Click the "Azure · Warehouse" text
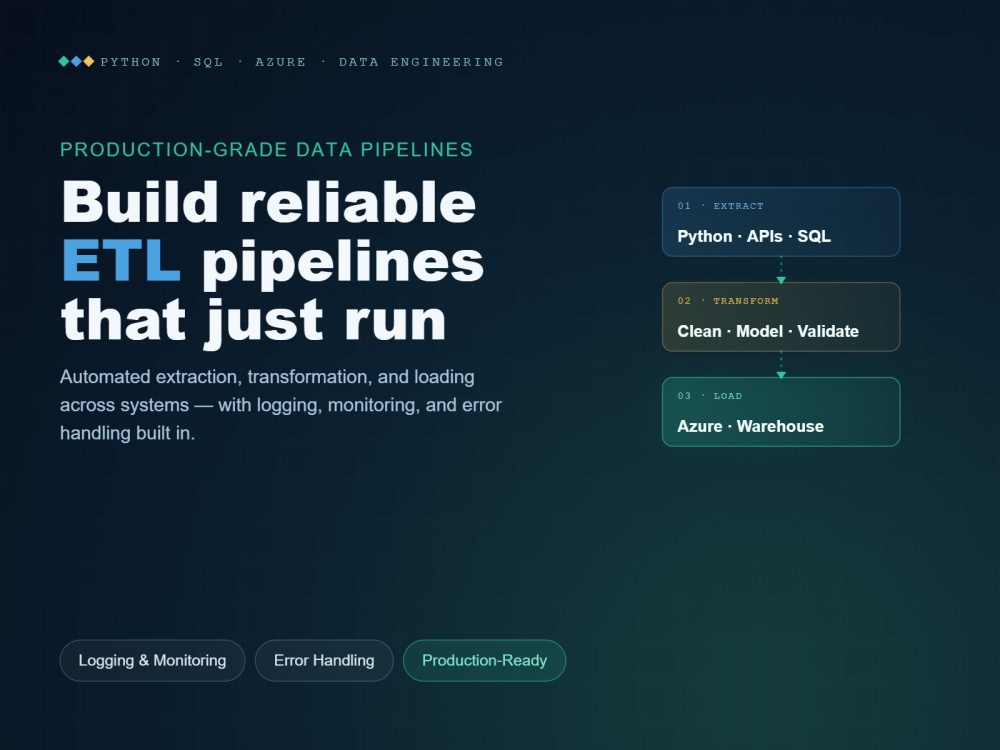The image size is (1000, 750). coord(751,427)
